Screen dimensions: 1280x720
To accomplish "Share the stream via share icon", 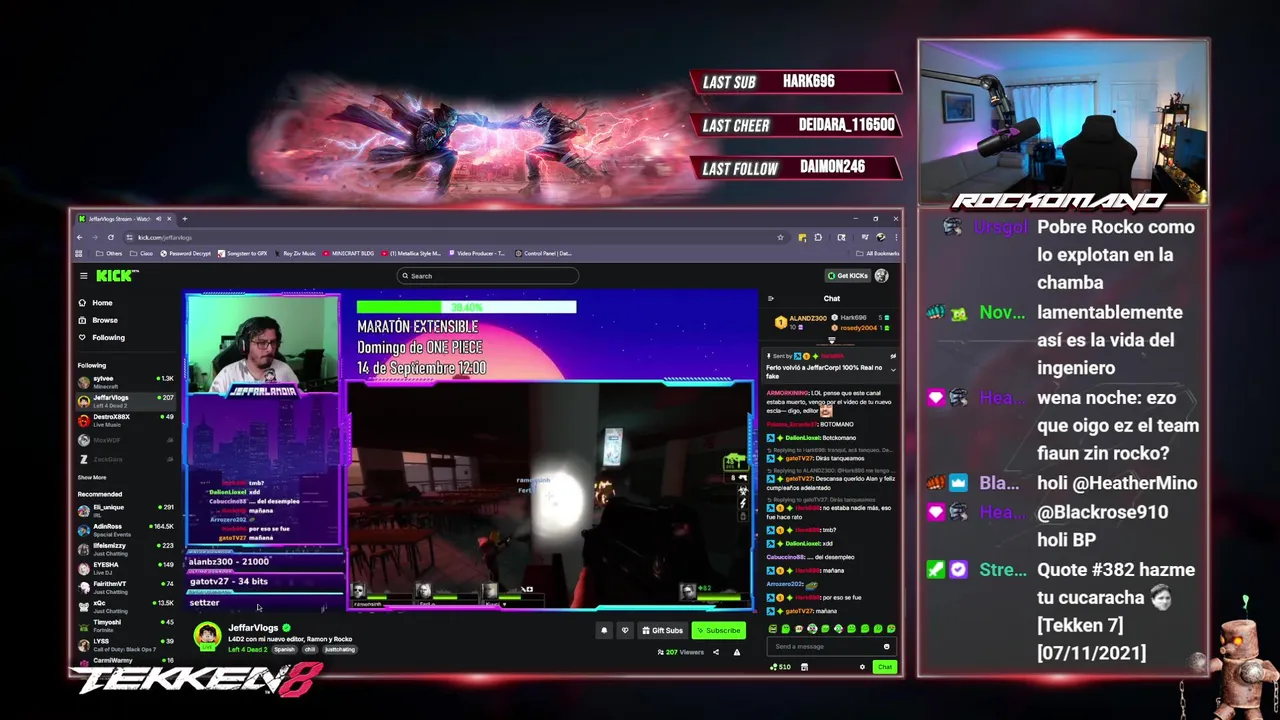I will [716, 652].
